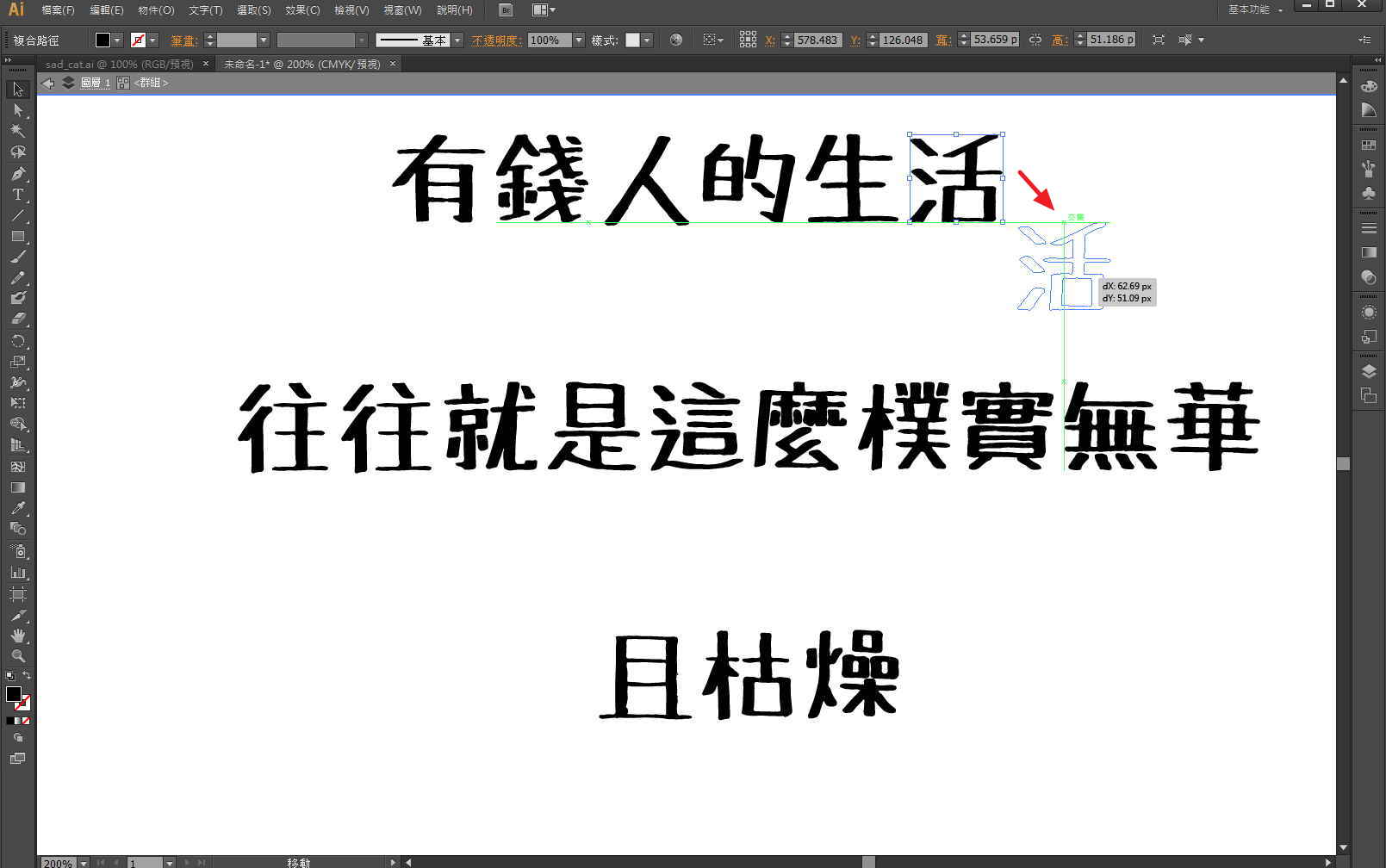Click the 圖層 1 breadcrumb link

[95, 83]
